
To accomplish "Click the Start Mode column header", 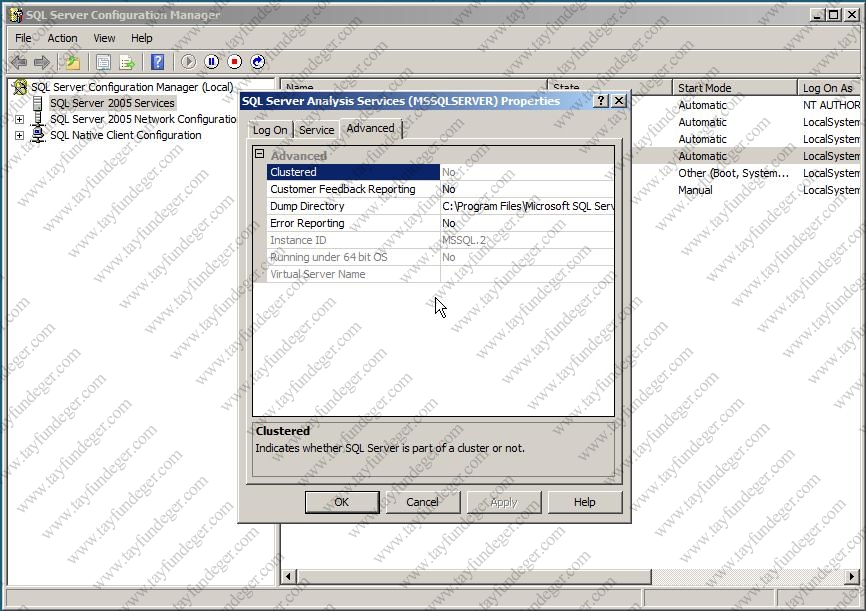I will [735, 88].
